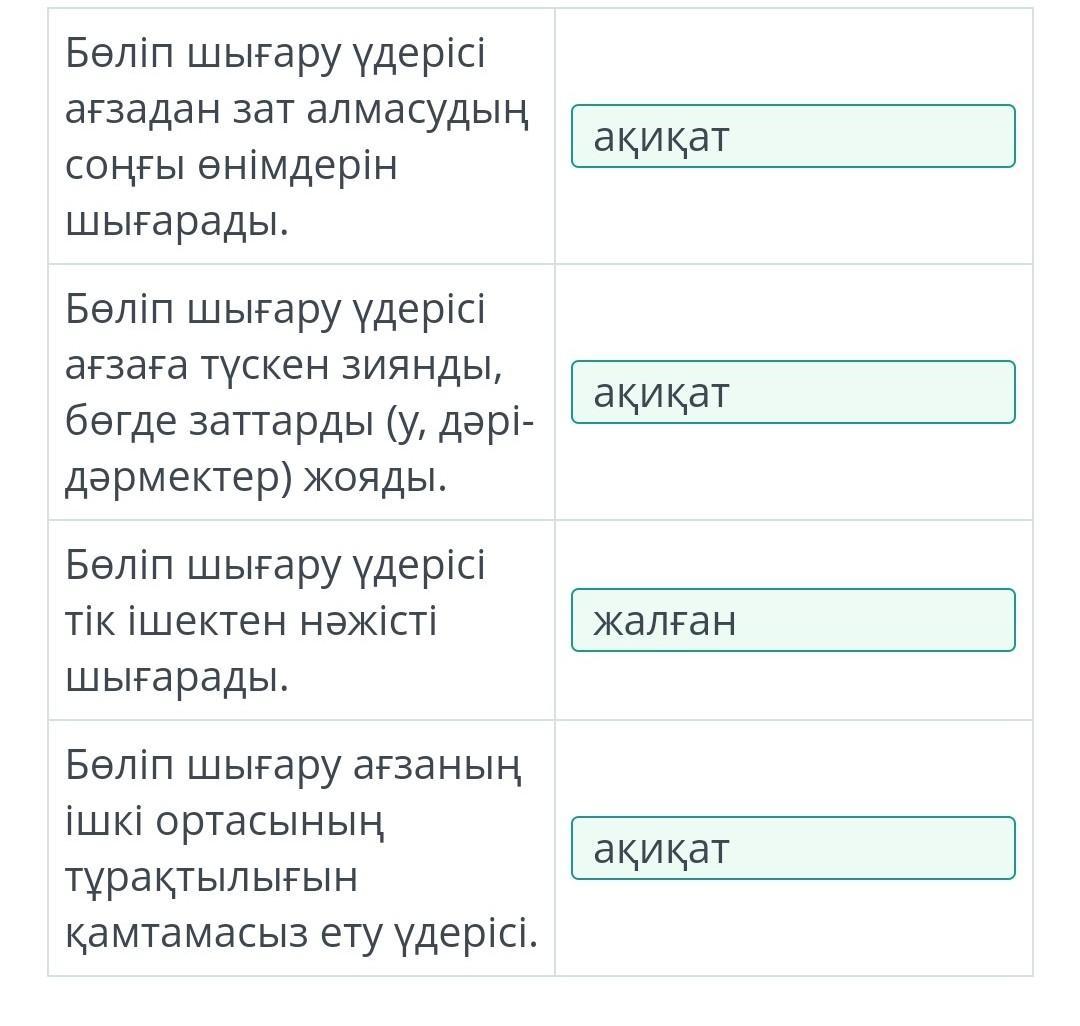
Task: Click the word 'ақиқат' beside the 'нәжісті' statement's upper neighbor
Action: click(661, 393)
